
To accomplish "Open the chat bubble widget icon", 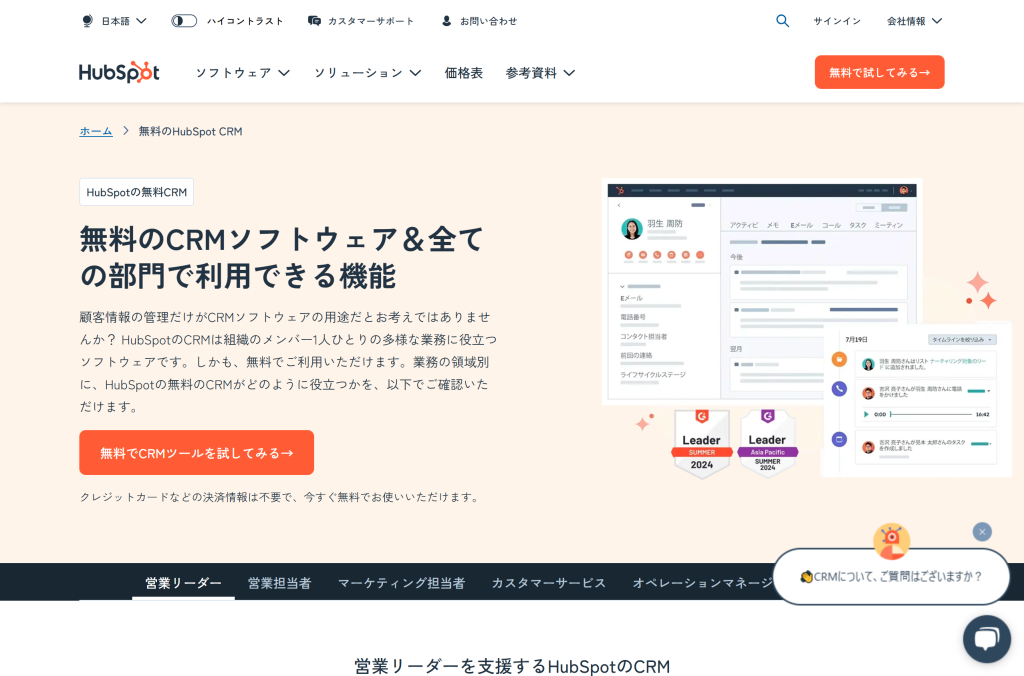I will [987, 639].
